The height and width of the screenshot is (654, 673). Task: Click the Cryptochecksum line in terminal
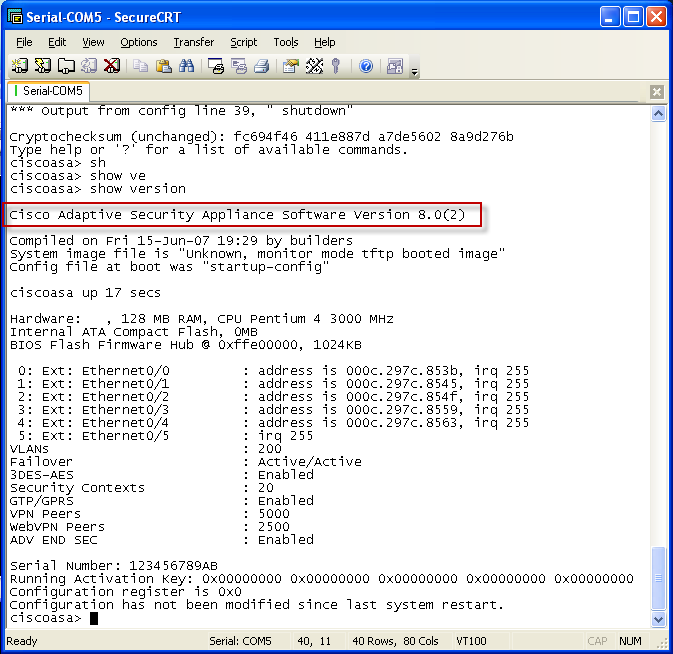pos(261,136)
